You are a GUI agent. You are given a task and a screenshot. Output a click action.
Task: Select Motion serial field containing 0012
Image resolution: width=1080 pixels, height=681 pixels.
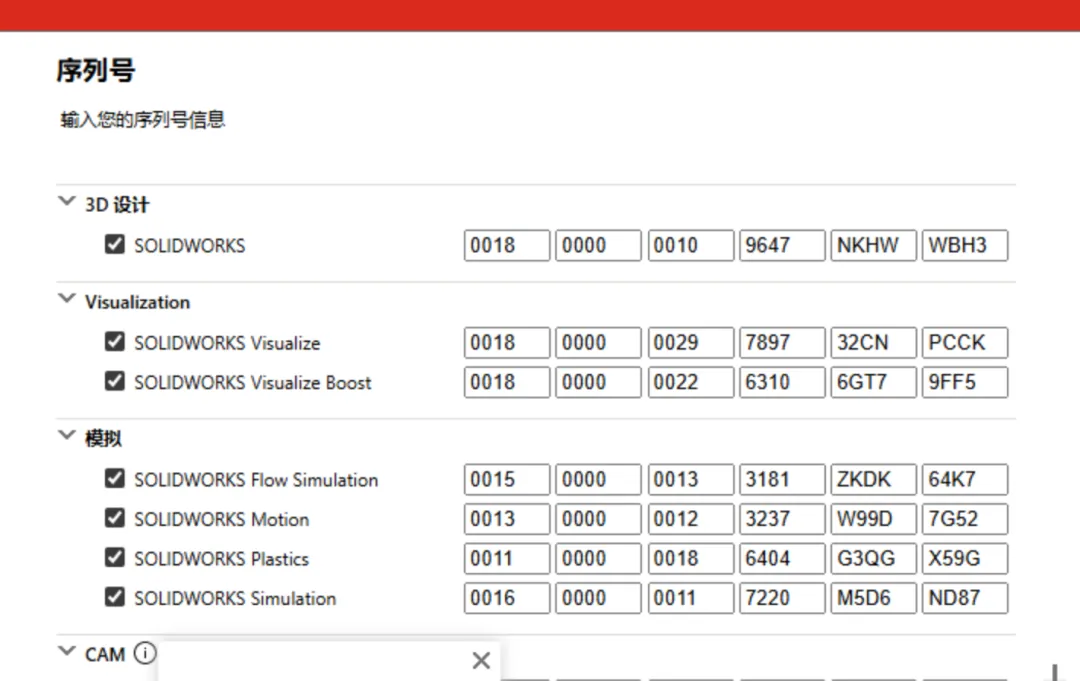pos(690,518)
